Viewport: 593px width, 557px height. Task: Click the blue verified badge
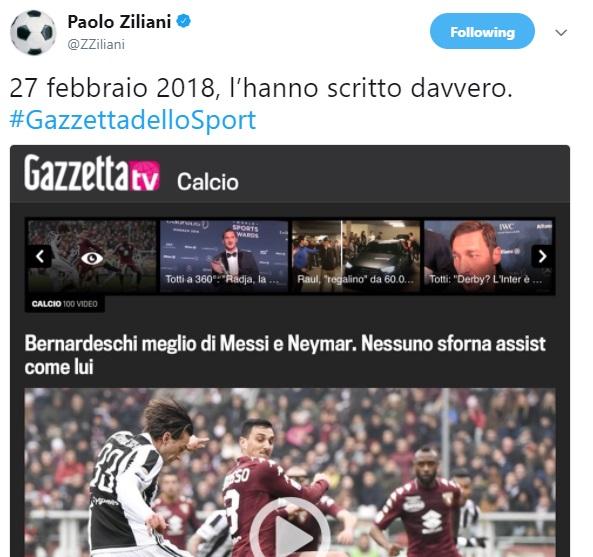(184, 21)
